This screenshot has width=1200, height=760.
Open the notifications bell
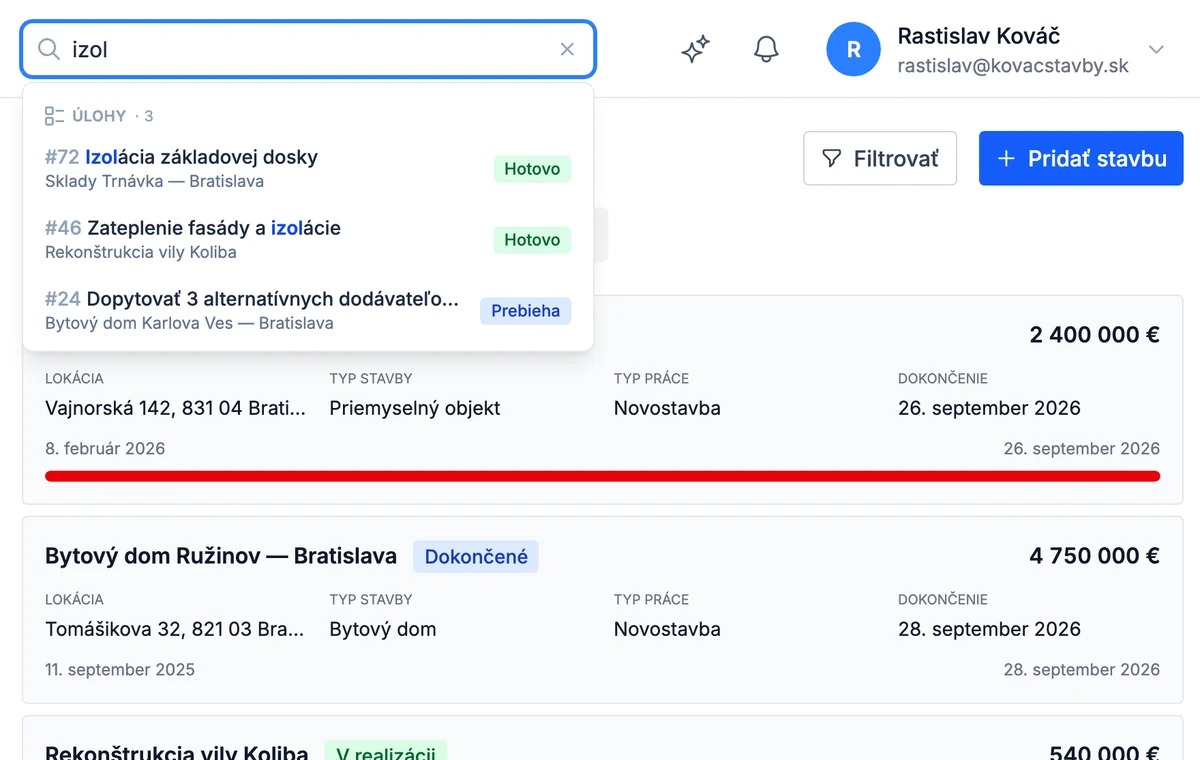pos(766,49)
